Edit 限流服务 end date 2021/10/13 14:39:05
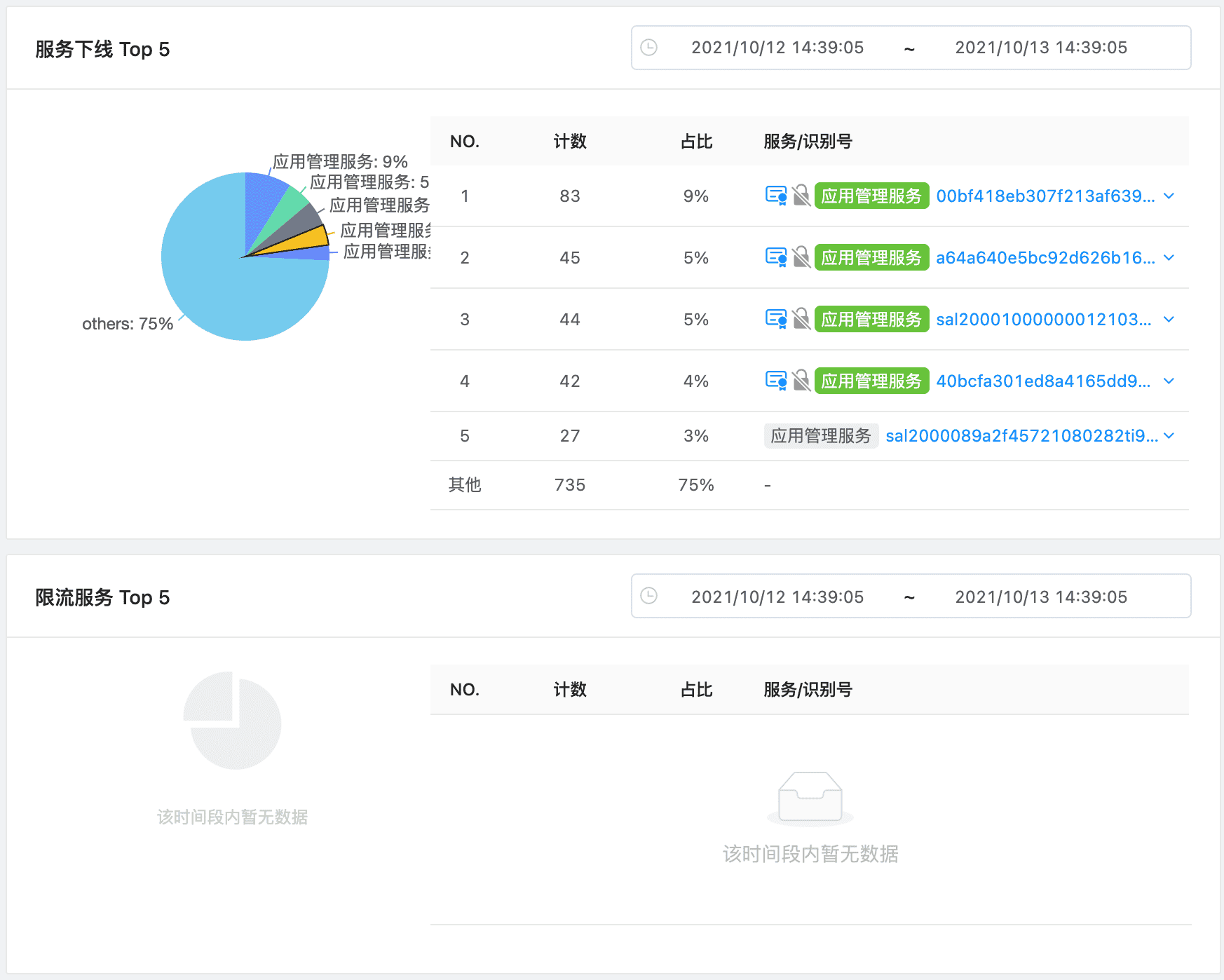Screen dimensions: 1224x980 pos(1041,597)
